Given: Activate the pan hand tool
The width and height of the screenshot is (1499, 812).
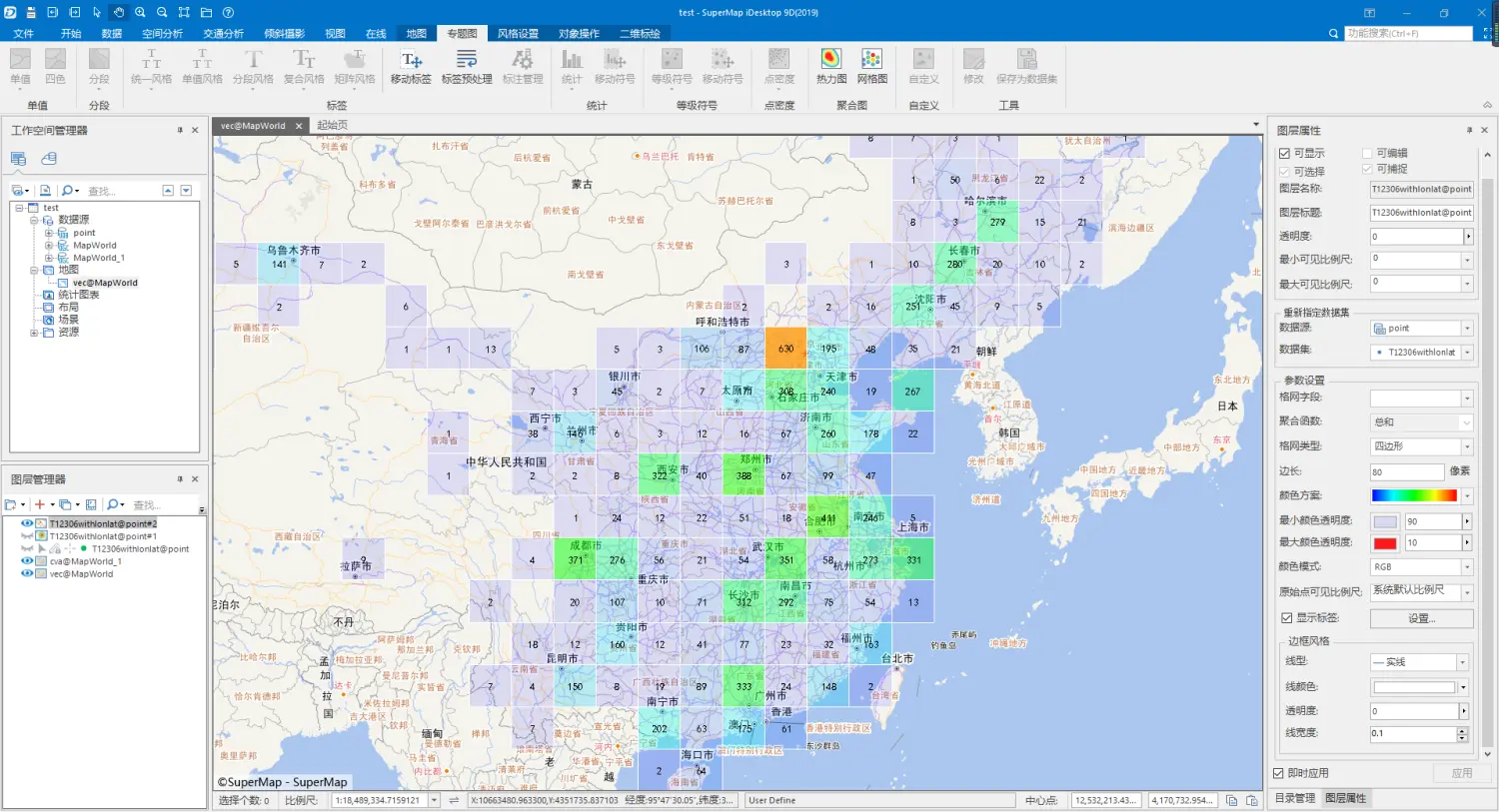Looking at the screenshot, I should pyautogui.click(x=118, y=13).
